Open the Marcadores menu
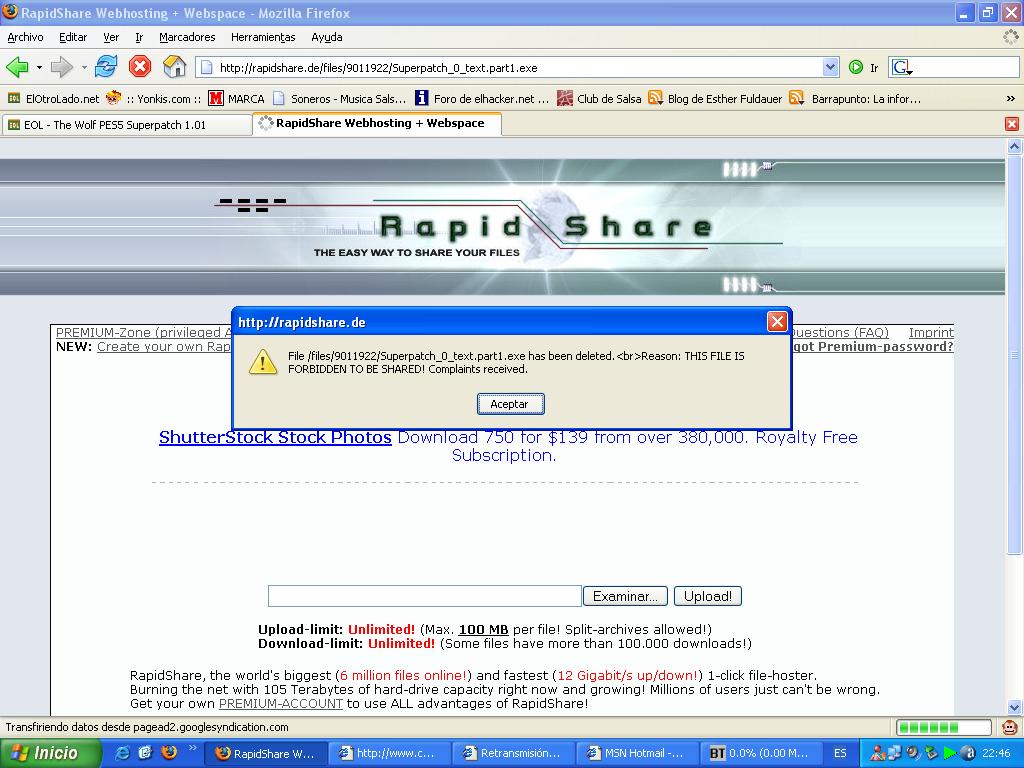 coord(187,37)
